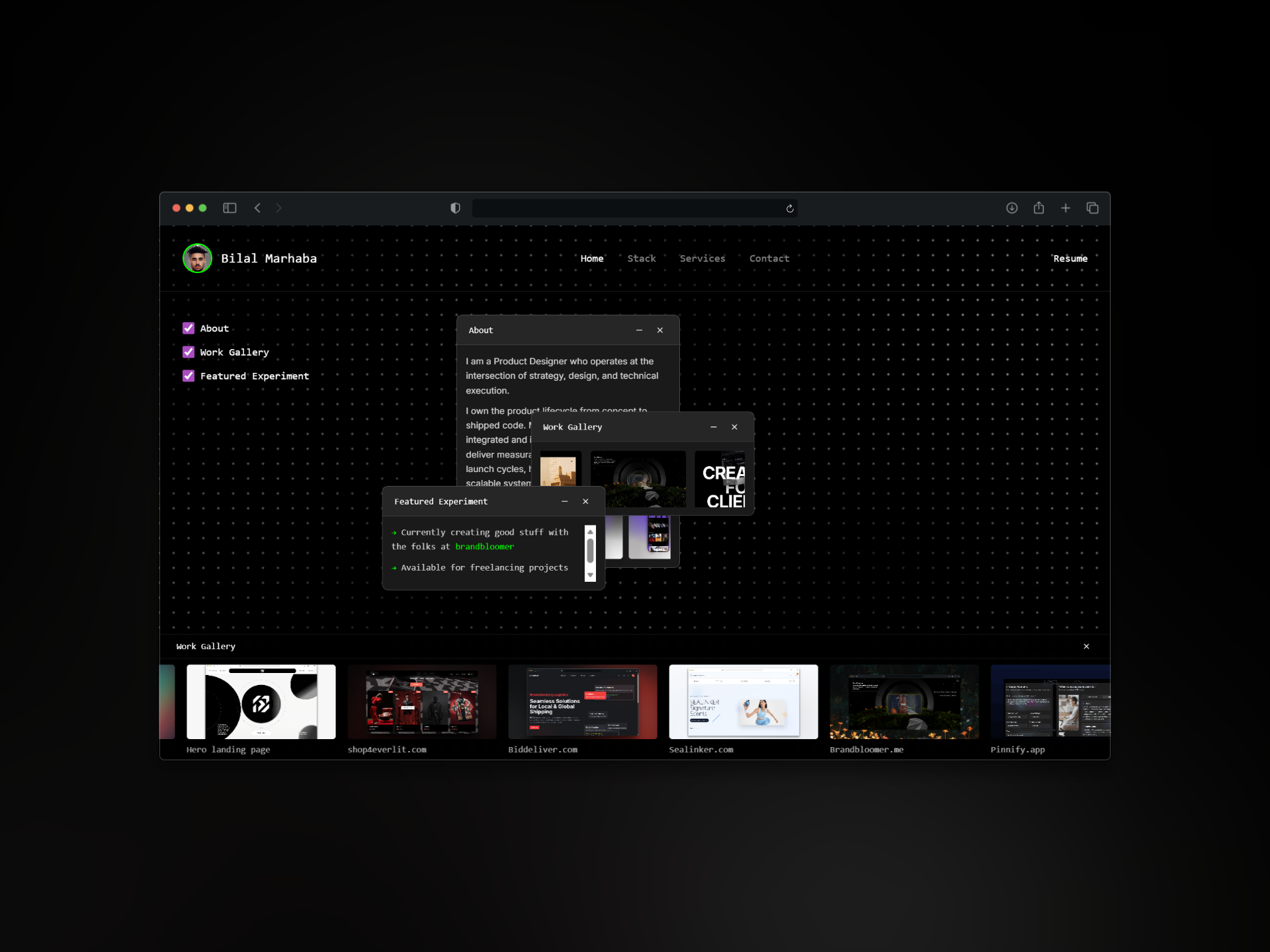This screenshot has width=1270, height=952.
Task: Open the downloads icon in the toolbar
Action: (1012, 208)
